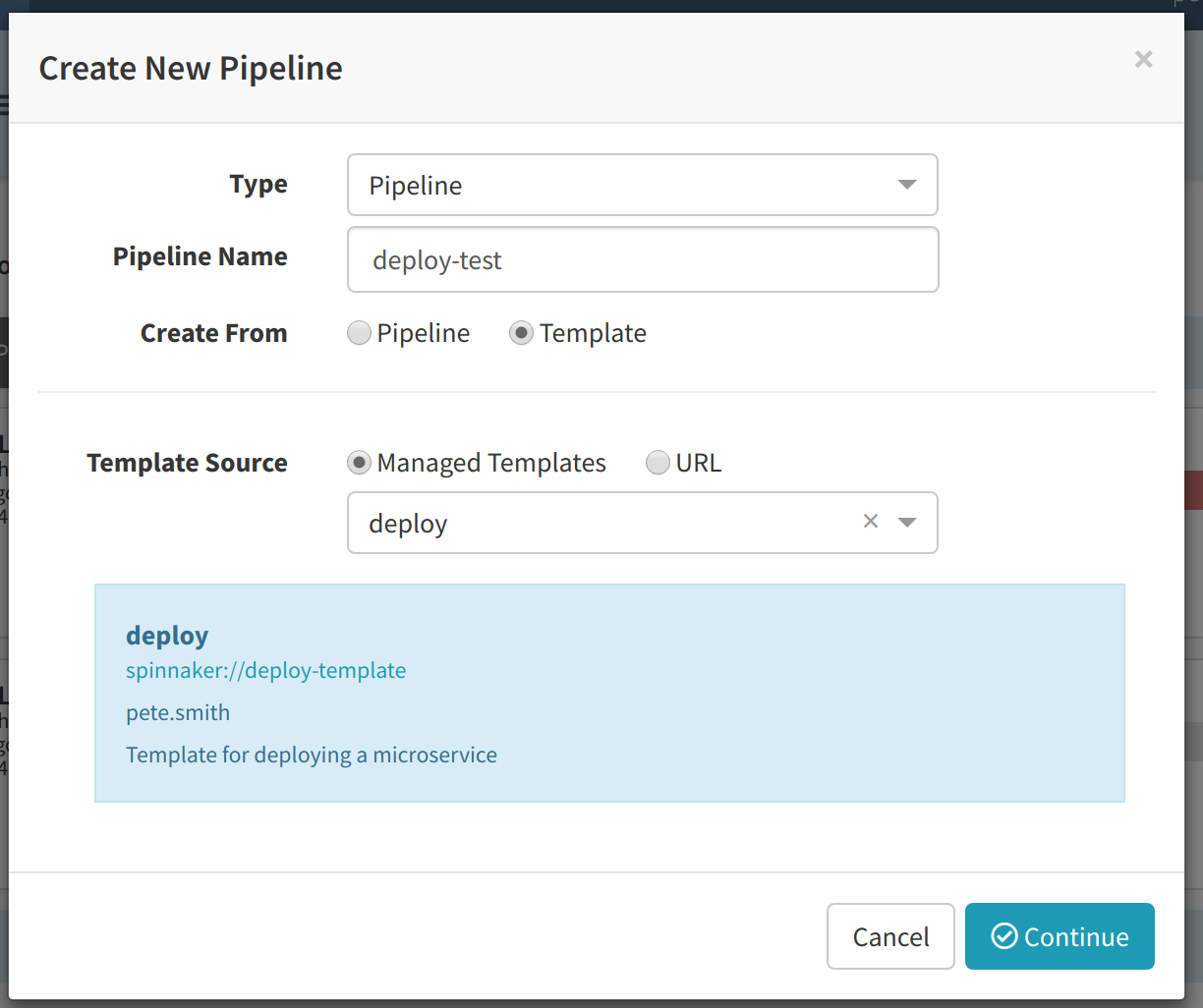The image size is (1203, 1008).
Task: Clear the selected deploy template
Action: (871, 522)
